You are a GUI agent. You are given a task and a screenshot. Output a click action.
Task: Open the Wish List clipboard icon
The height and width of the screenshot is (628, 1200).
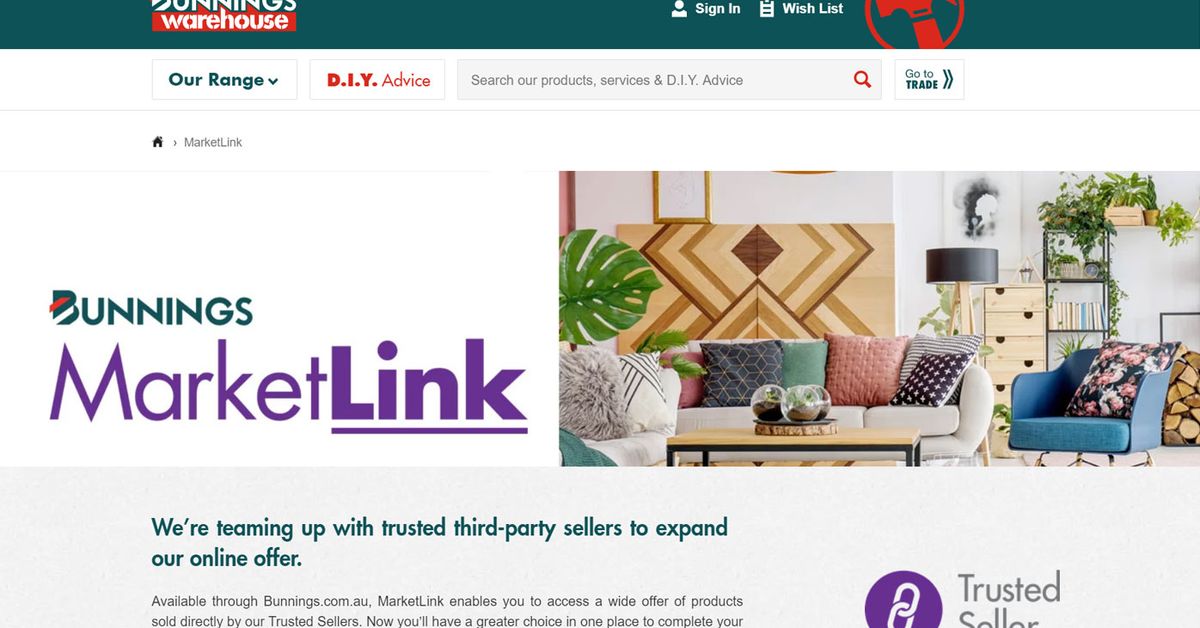tap(767, 9)
